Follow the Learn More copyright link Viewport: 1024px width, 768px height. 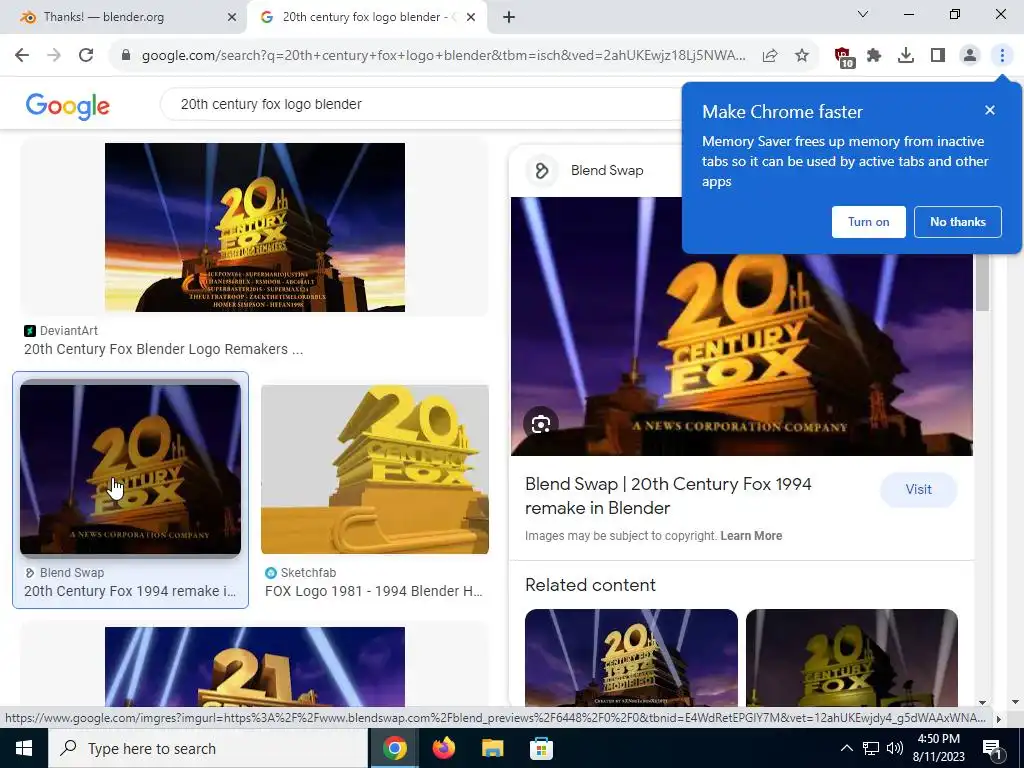[x=751, y=536]
